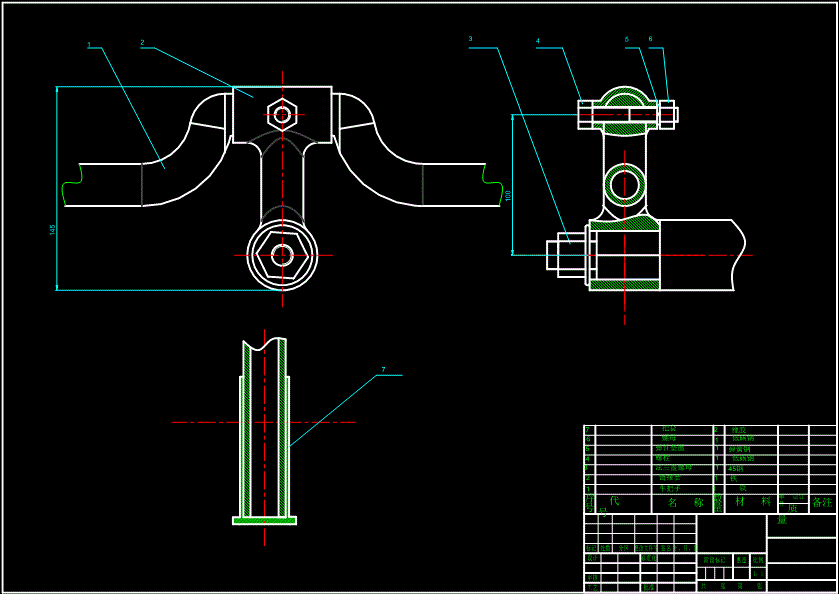
Task: Click callout number 4 in side view
Action: pyautogui.click(x=538, y=41)
